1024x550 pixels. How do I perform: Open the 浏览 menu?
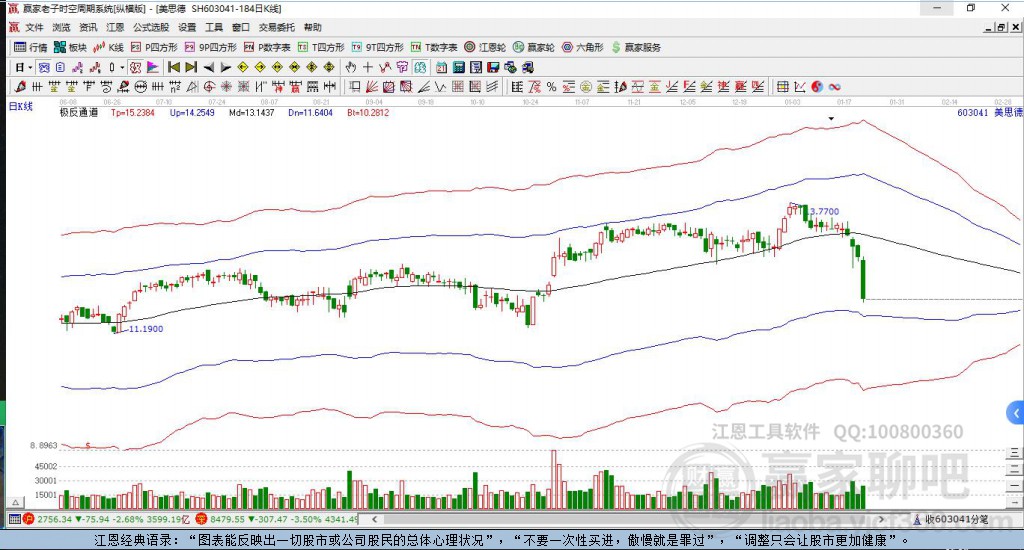click(61, 27)
